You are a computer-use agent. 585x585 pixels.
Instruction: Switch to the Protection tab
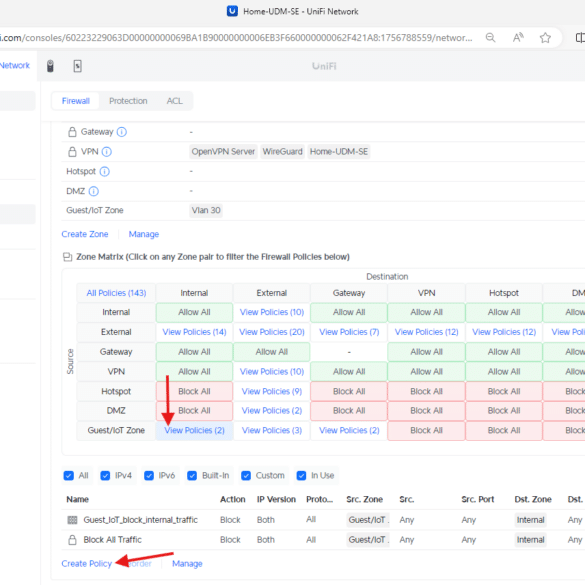[128, 101]
